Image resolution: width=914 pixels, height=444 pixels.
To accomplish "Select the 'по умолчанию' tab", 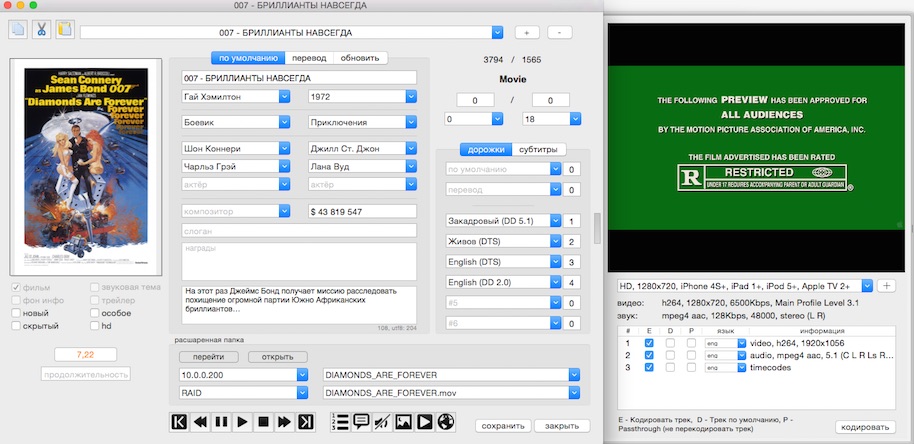I will tap(248, 58).
